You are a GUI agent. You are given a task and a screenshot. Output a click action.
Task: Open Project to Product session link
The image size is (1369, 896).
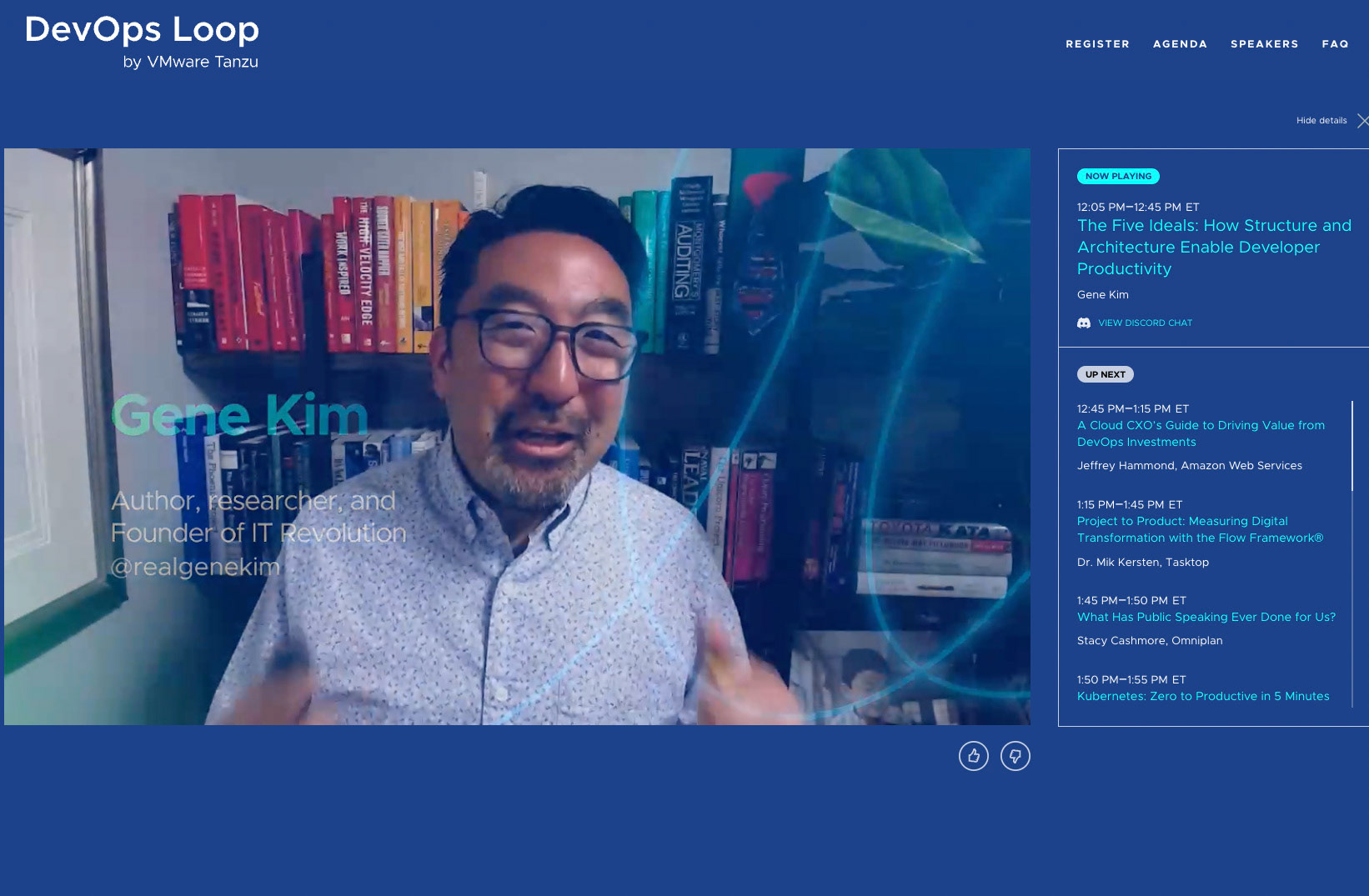pos(1200,529)
